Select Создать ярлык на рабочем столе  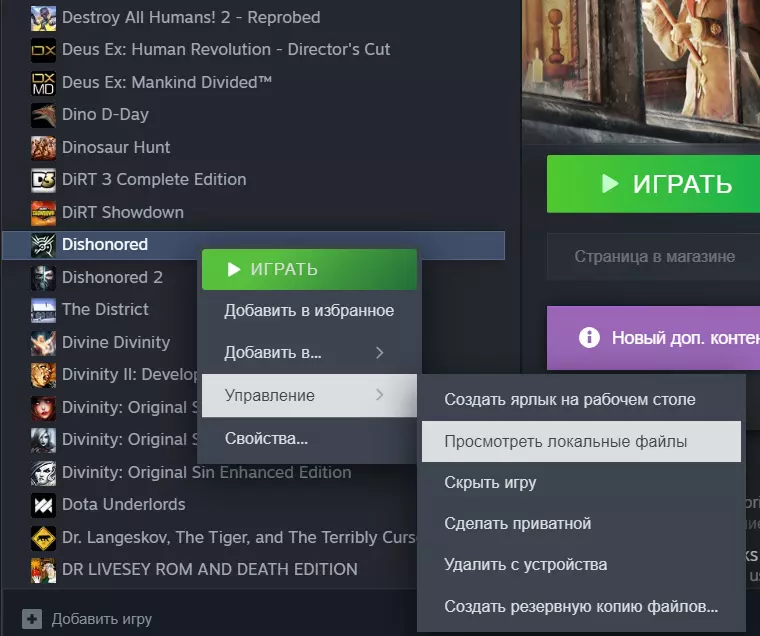click(x=581, y=399)
